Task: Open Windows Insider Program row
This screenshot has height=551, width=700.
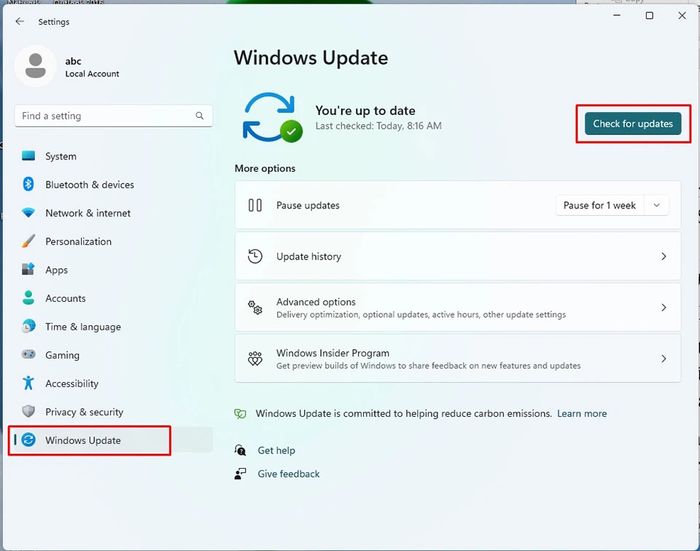Action: (x=458, y=359)
